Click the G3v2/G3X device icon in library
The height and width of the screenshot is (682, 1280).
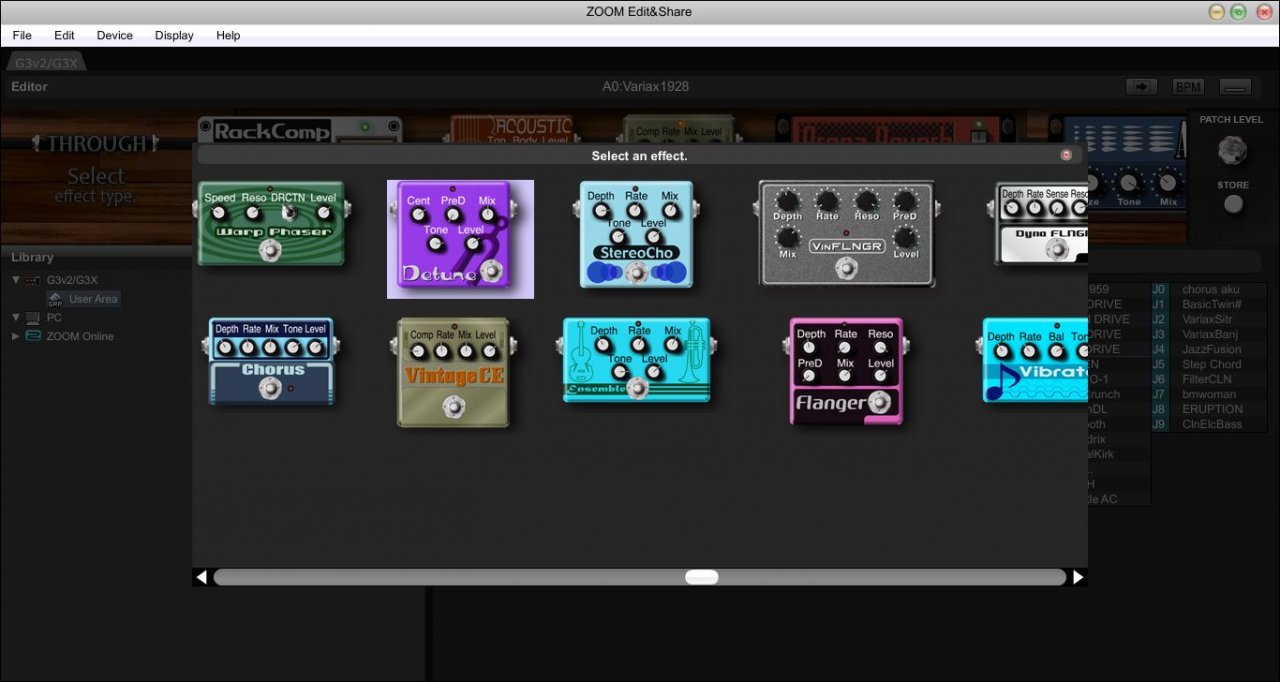pyautogui.click(x=33, y=280)
